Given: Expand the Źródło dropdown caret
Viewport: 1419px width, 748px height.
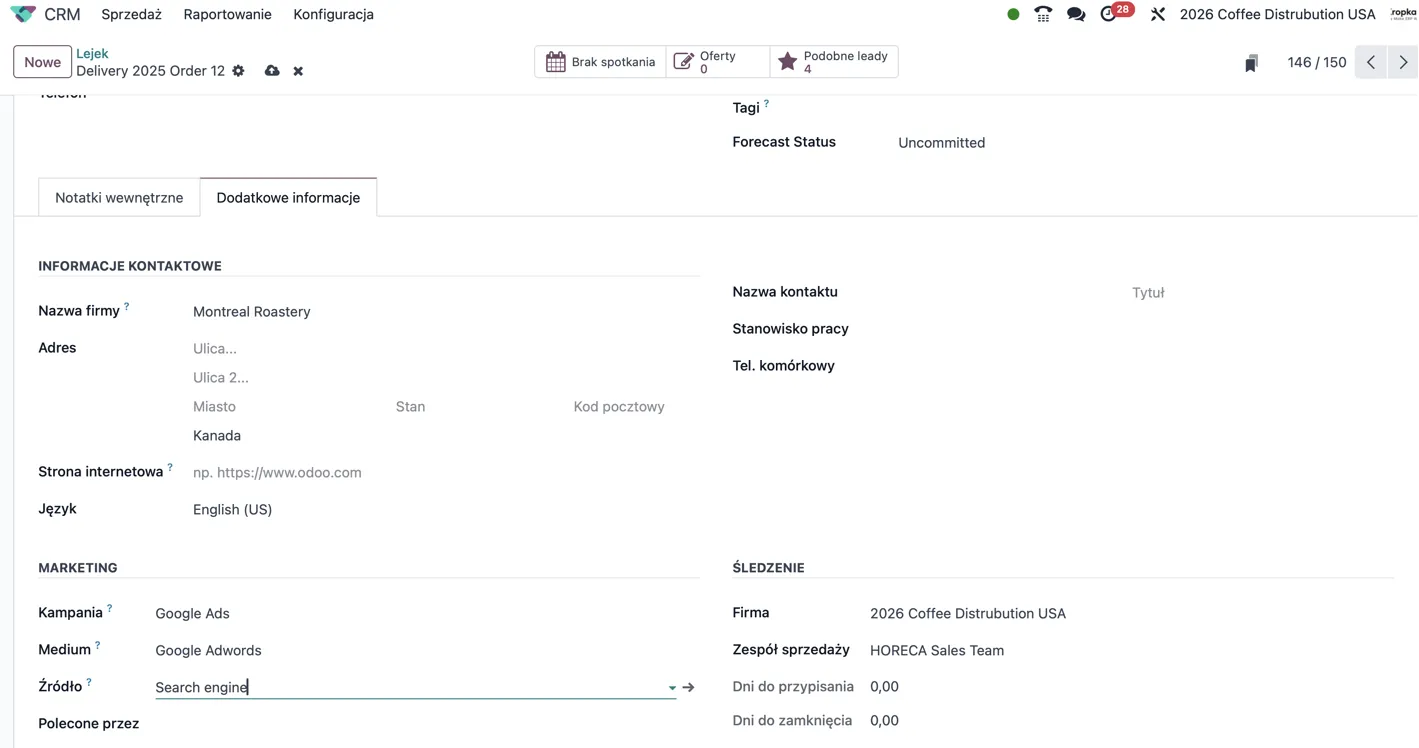Looking at the screenshot, I should coord(672,688).
